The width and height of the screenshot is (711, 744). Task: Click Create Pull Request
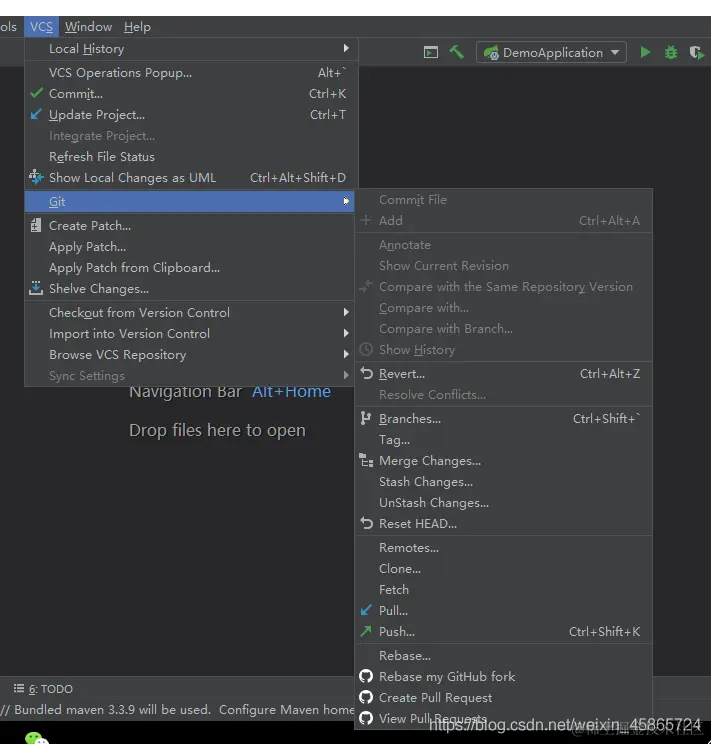click(x=504, y=697)
